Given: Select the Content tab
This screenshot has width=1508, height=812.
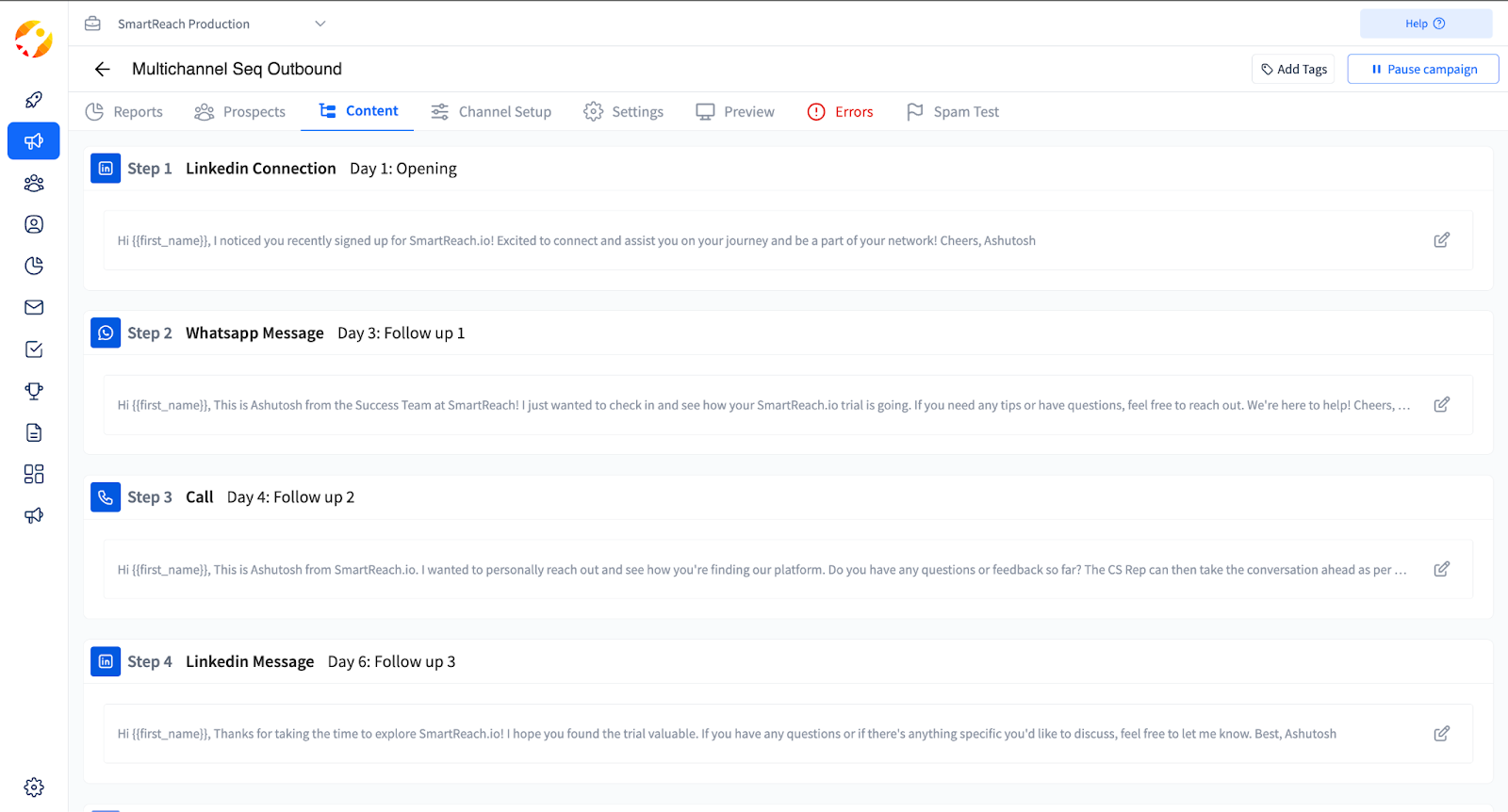Looking at the screenshot, I should pos(358,111).
